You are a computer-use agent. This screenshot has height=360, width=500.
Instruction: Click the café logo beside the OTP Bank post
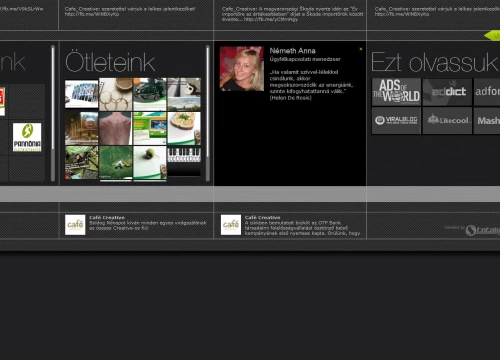coord(231,225)
